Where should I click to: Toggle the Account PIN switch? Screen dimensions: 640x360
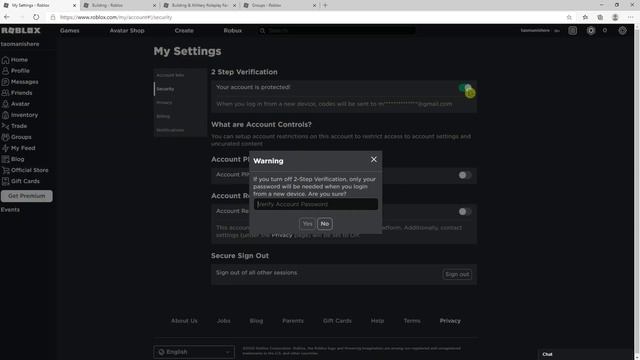(464, 175)
